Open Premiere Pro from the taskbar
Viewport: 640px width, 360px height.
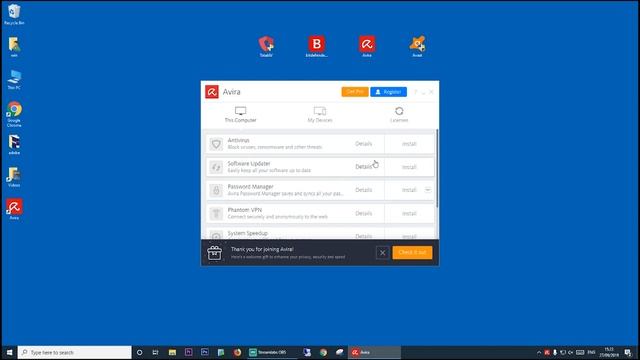coord(188,352)
